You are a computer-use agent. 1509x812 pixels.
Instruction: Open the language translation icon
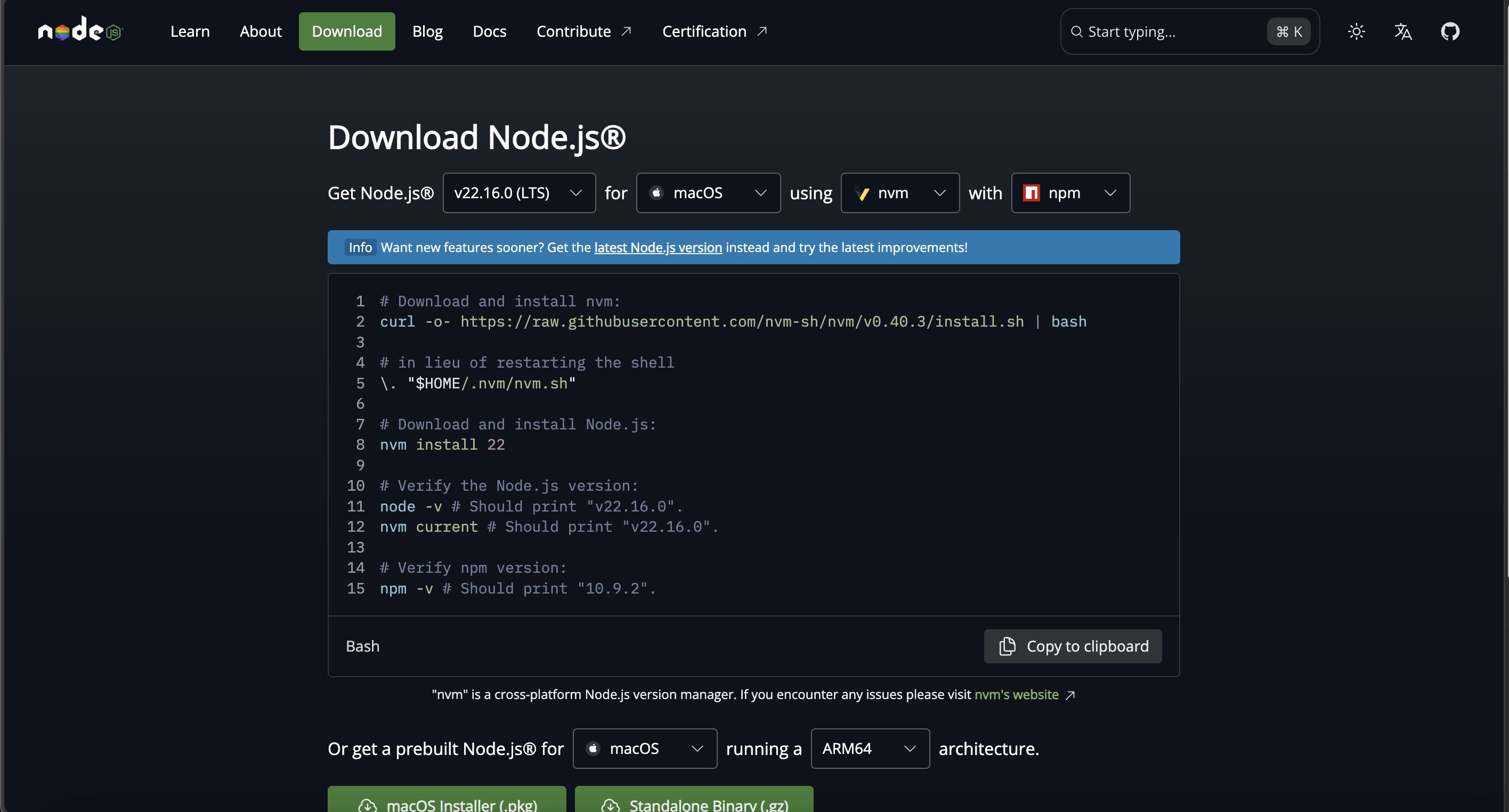click(x=1403, y=31)
